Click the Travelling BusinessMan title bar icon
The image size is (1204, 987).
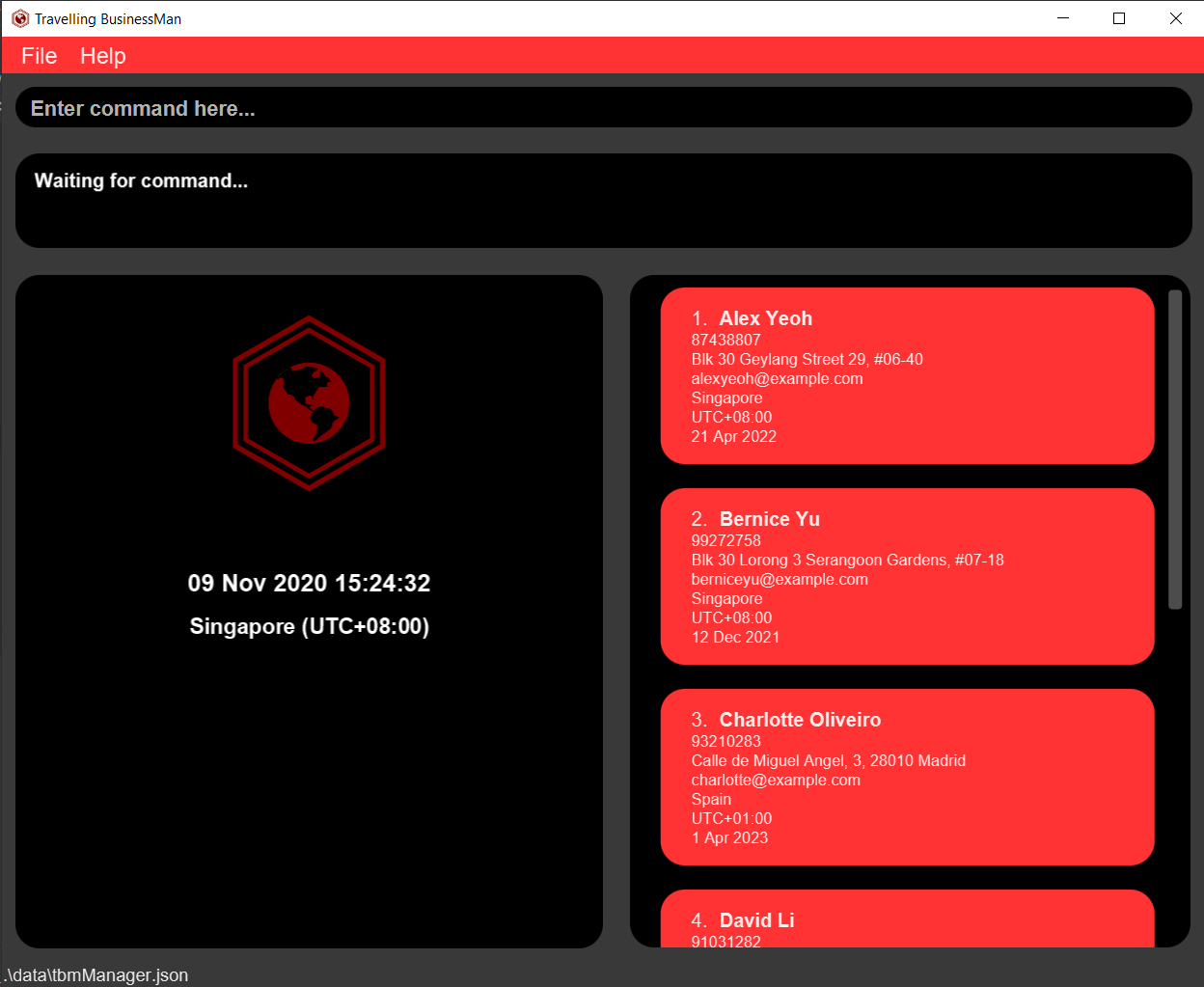(19, 18)
